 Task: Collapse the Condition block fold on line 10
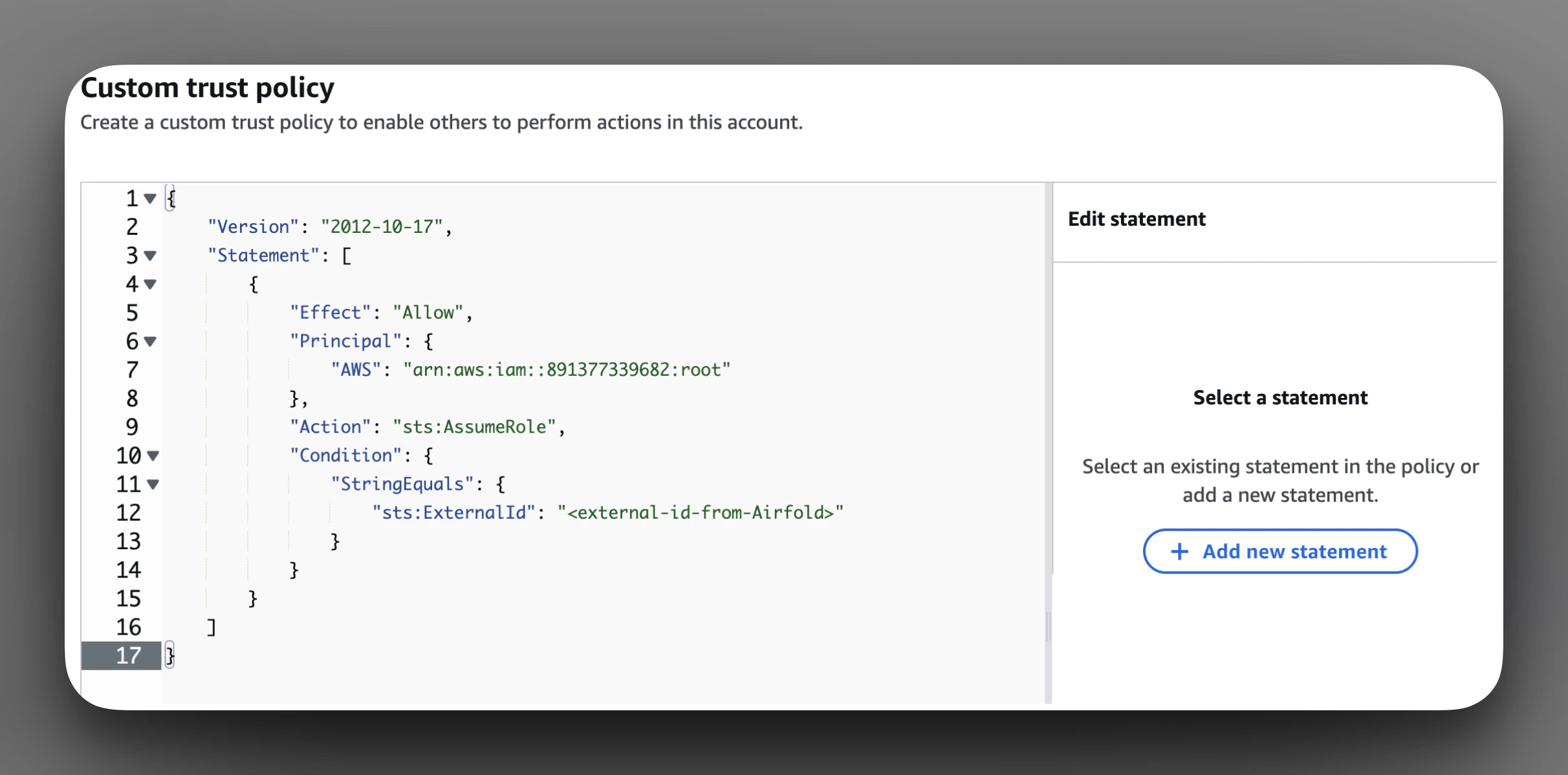tap(153, 455)
